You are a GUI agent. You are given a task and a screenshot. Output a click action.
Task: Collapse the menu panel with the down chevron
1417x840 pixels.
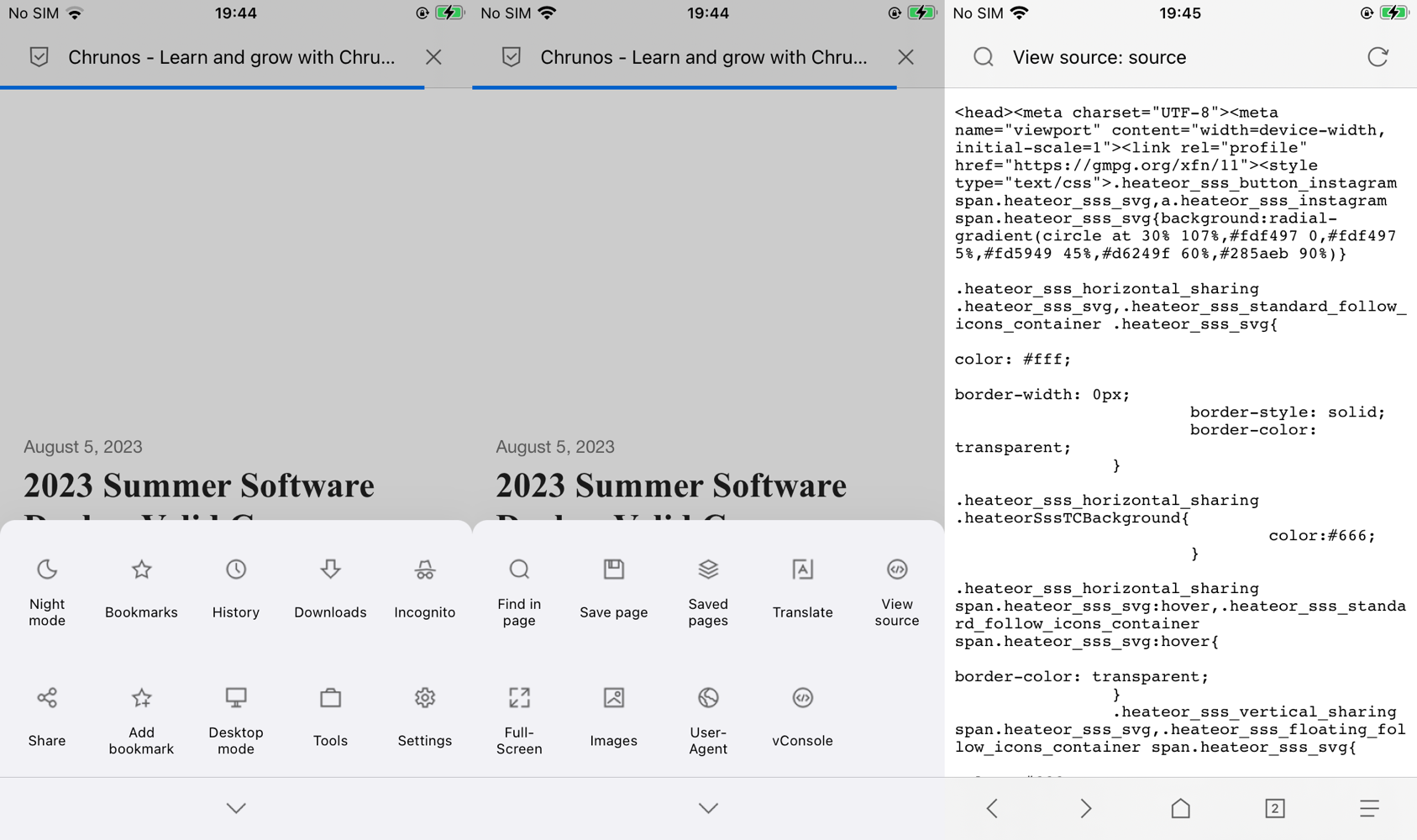click(x=236, y=808)
